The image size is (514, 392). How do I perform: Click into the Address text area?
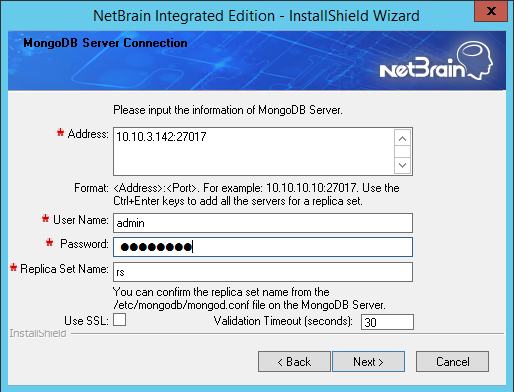253,151
